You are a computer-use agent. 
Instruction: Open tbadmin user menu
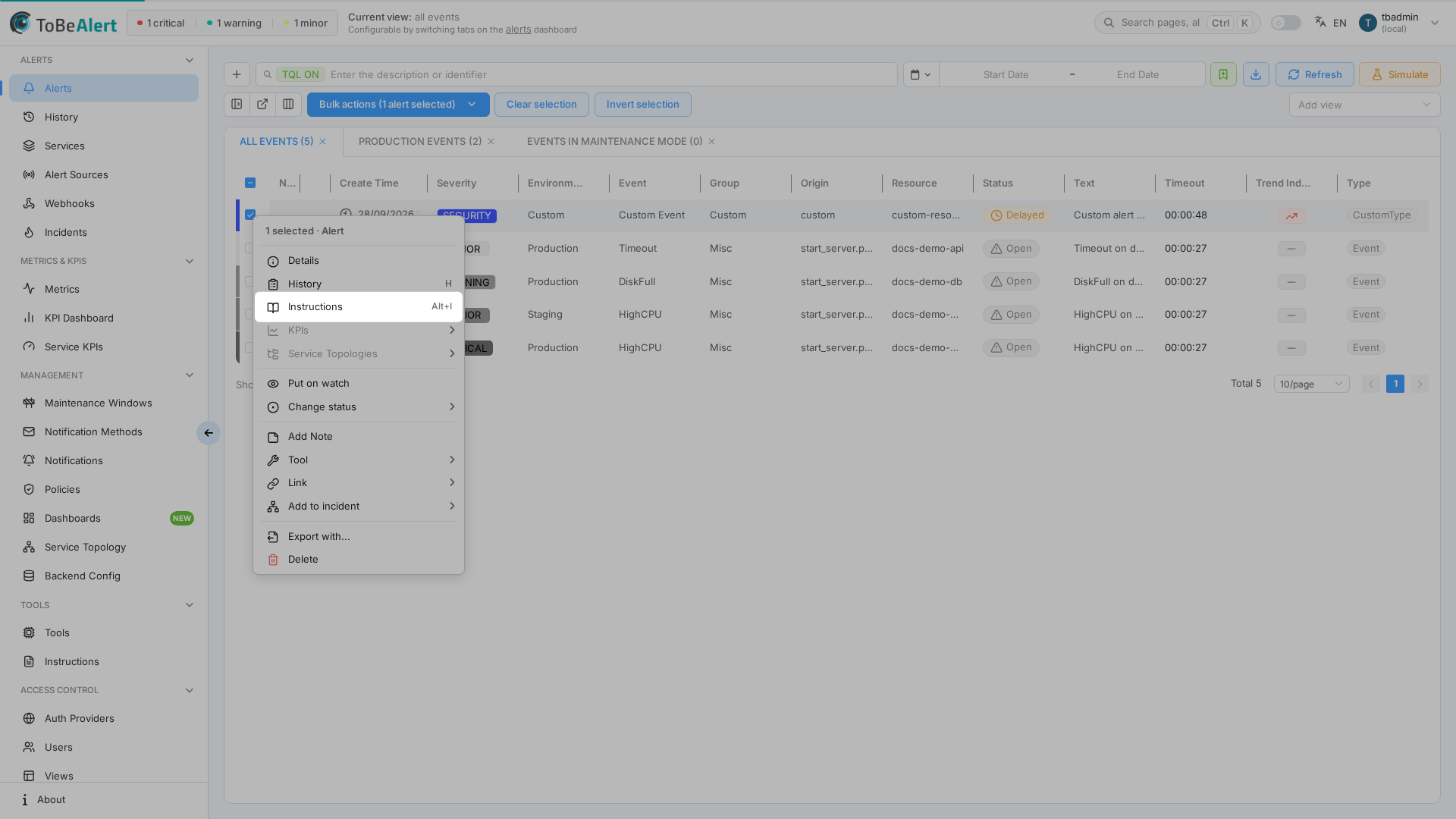coord(1399,23)
